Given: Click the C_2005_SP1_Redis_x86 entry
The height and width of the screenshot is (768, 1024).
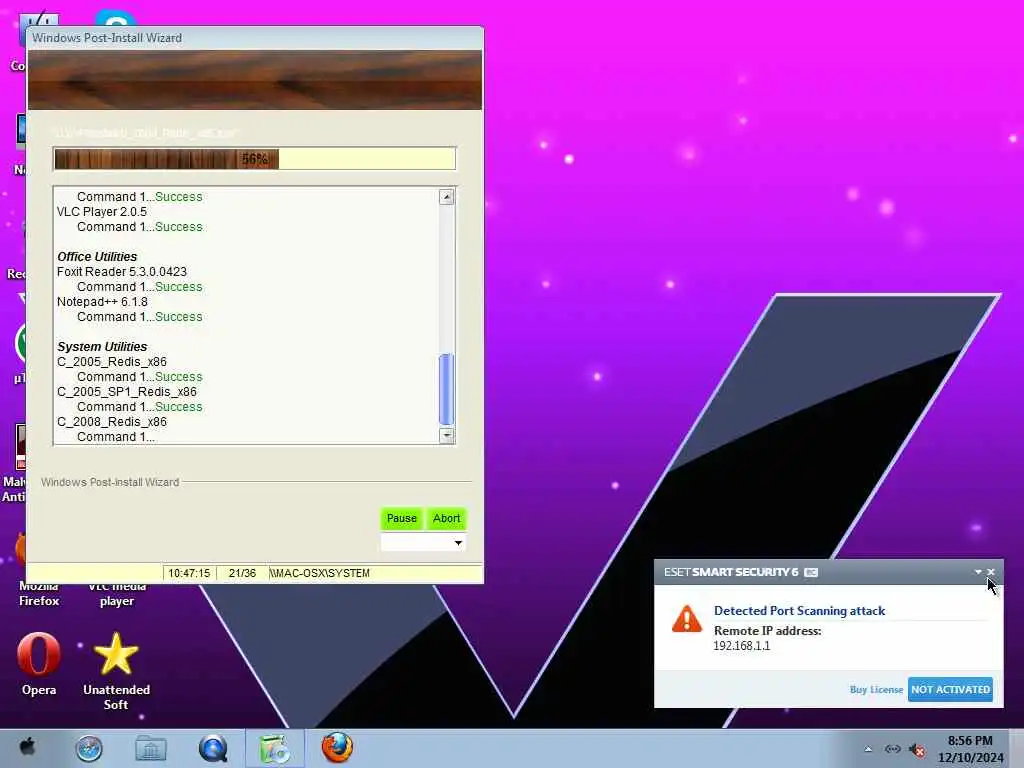Looking at the screenshot, I should click(127, 392).
